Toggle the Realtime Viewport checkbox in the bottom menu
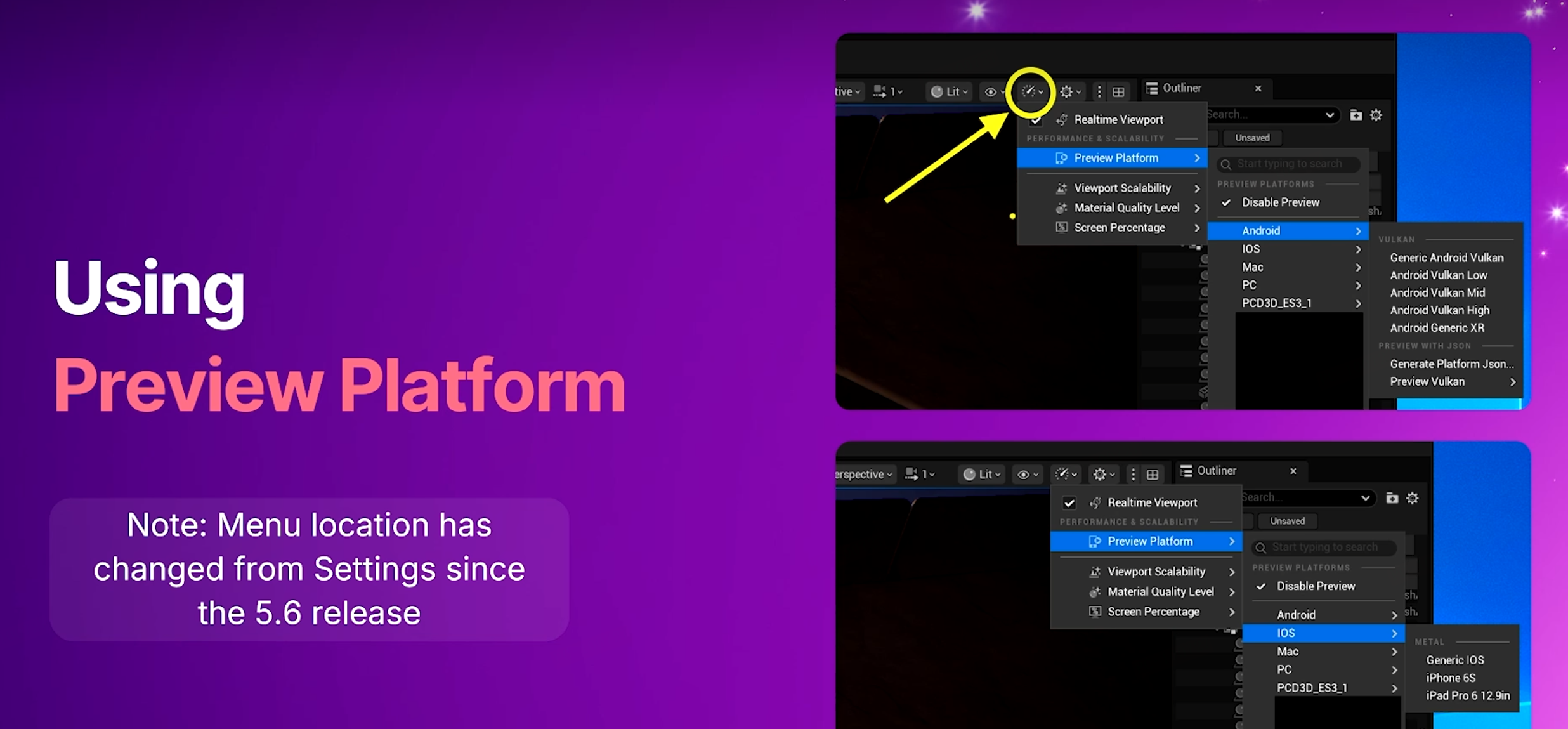Viewport: 1568px width, 729px height. (x=1069, y=502)
